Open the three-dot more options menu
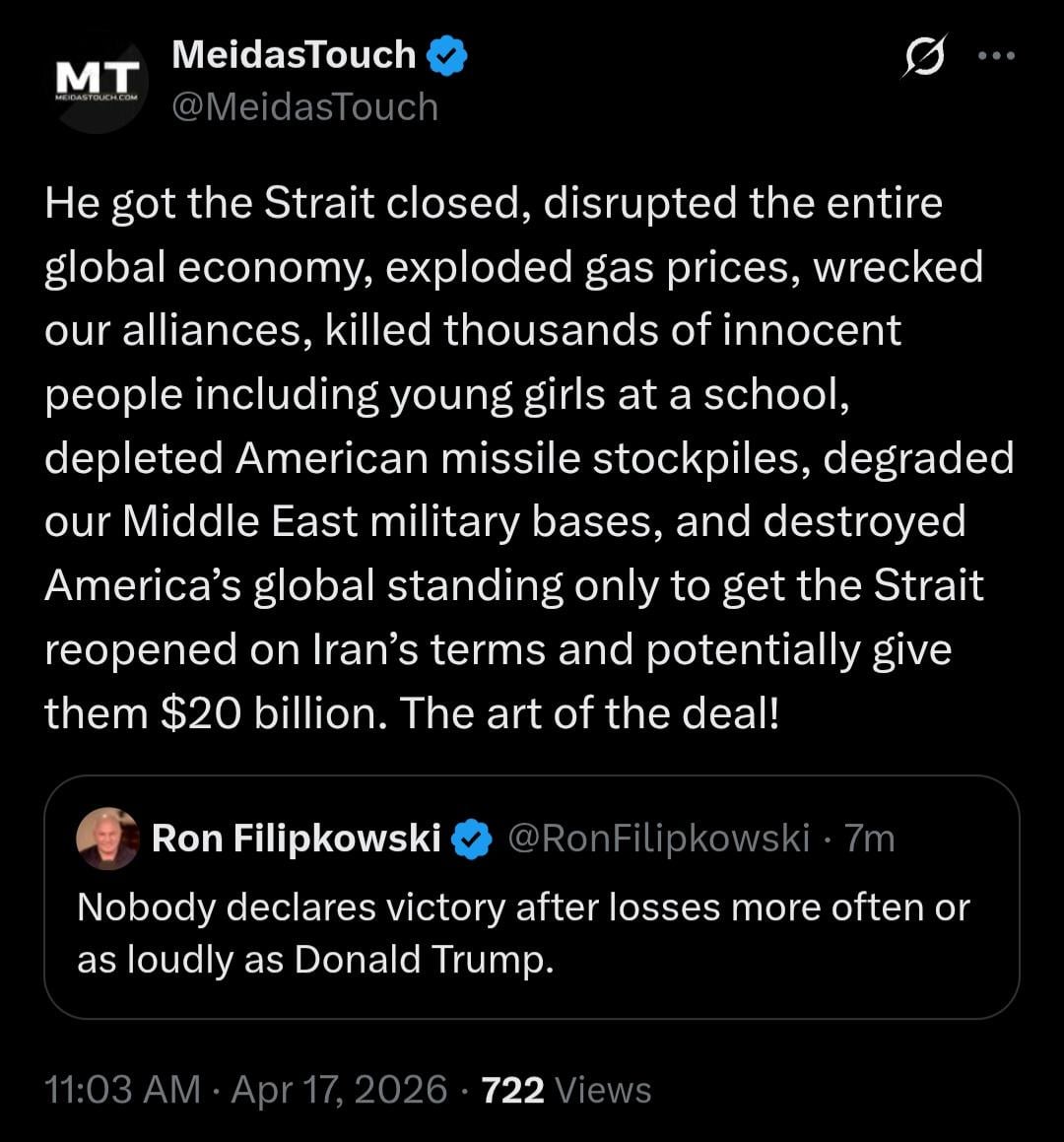The height and width of the screenshot is (1142, 1064). click(x=996, y=56)
